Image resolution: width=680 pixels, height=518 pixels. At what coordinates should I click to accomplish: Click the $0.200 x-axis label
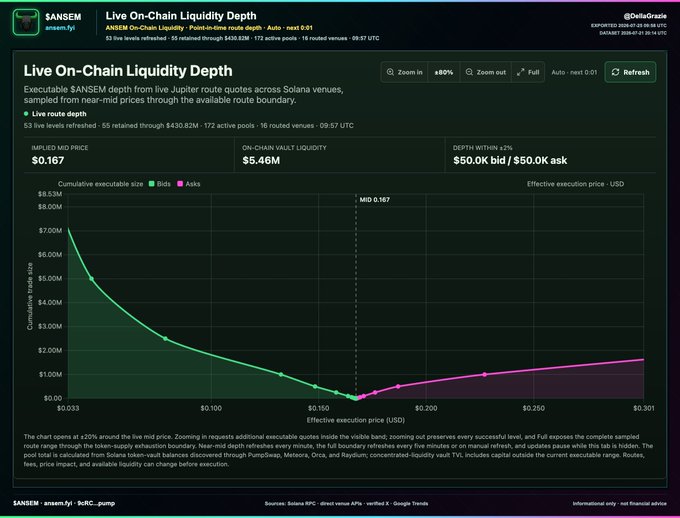(x=426, y=408)
